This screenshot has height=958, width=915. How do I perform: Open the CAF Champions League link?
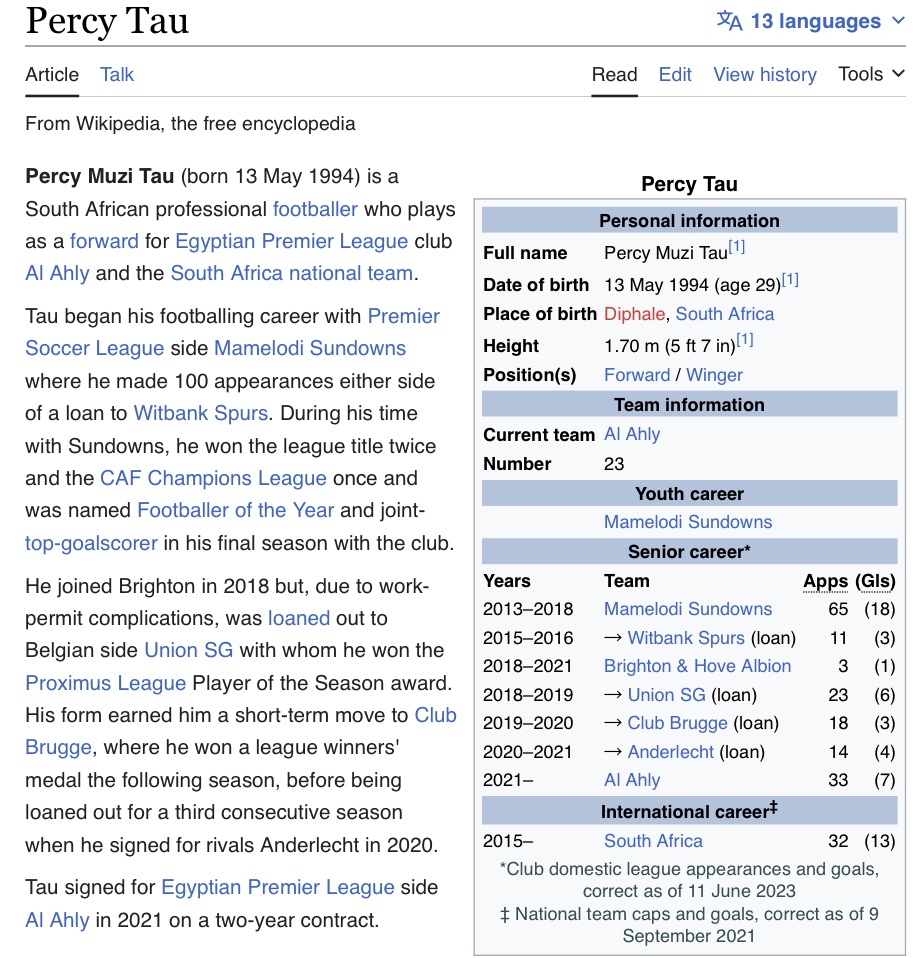pyautogui.click(x=213, y=478)
